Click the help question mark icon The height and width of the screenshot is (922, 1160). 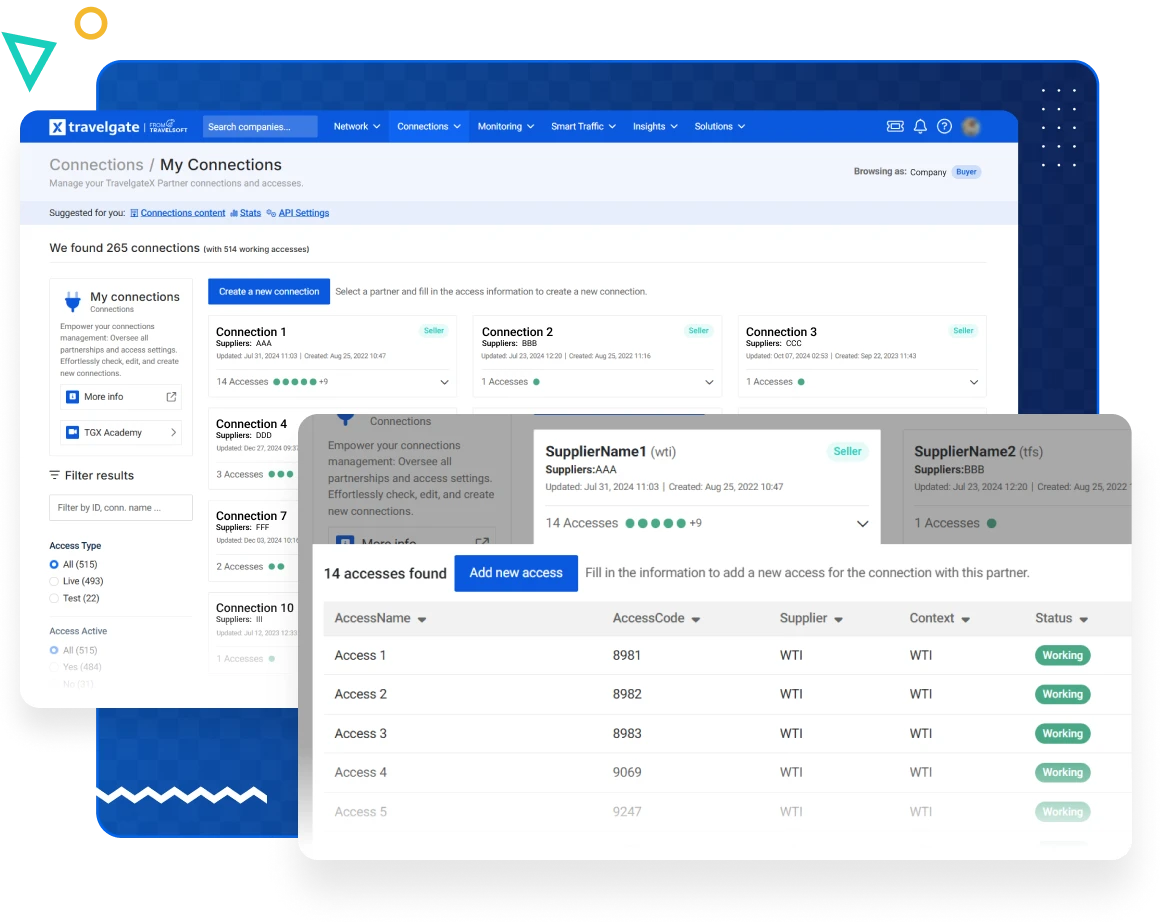(944, 127)
